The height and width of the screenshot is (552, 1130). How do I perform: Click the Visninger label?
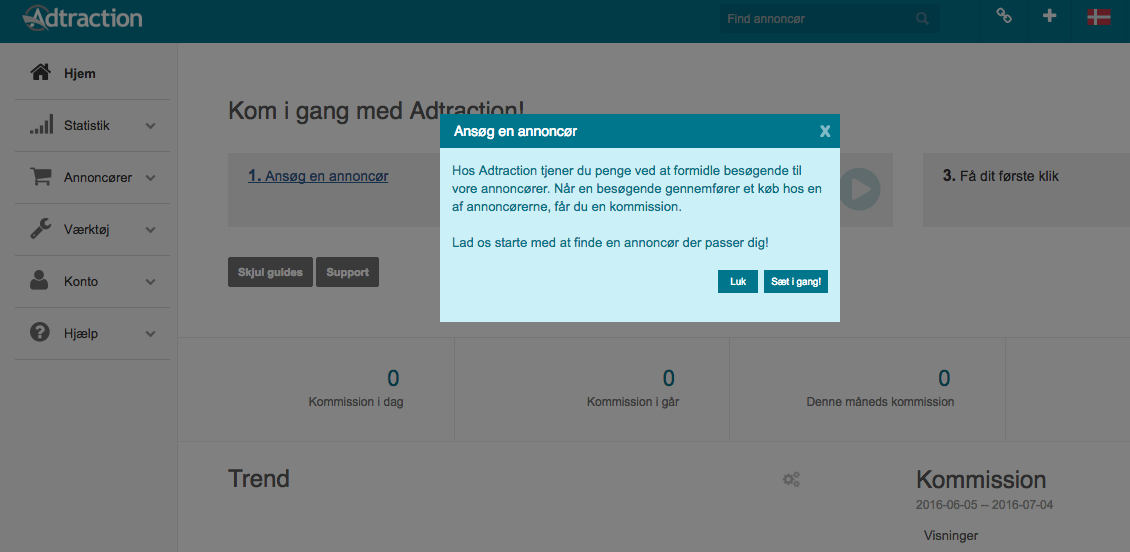pyautogui.click(x=951, y=535)
